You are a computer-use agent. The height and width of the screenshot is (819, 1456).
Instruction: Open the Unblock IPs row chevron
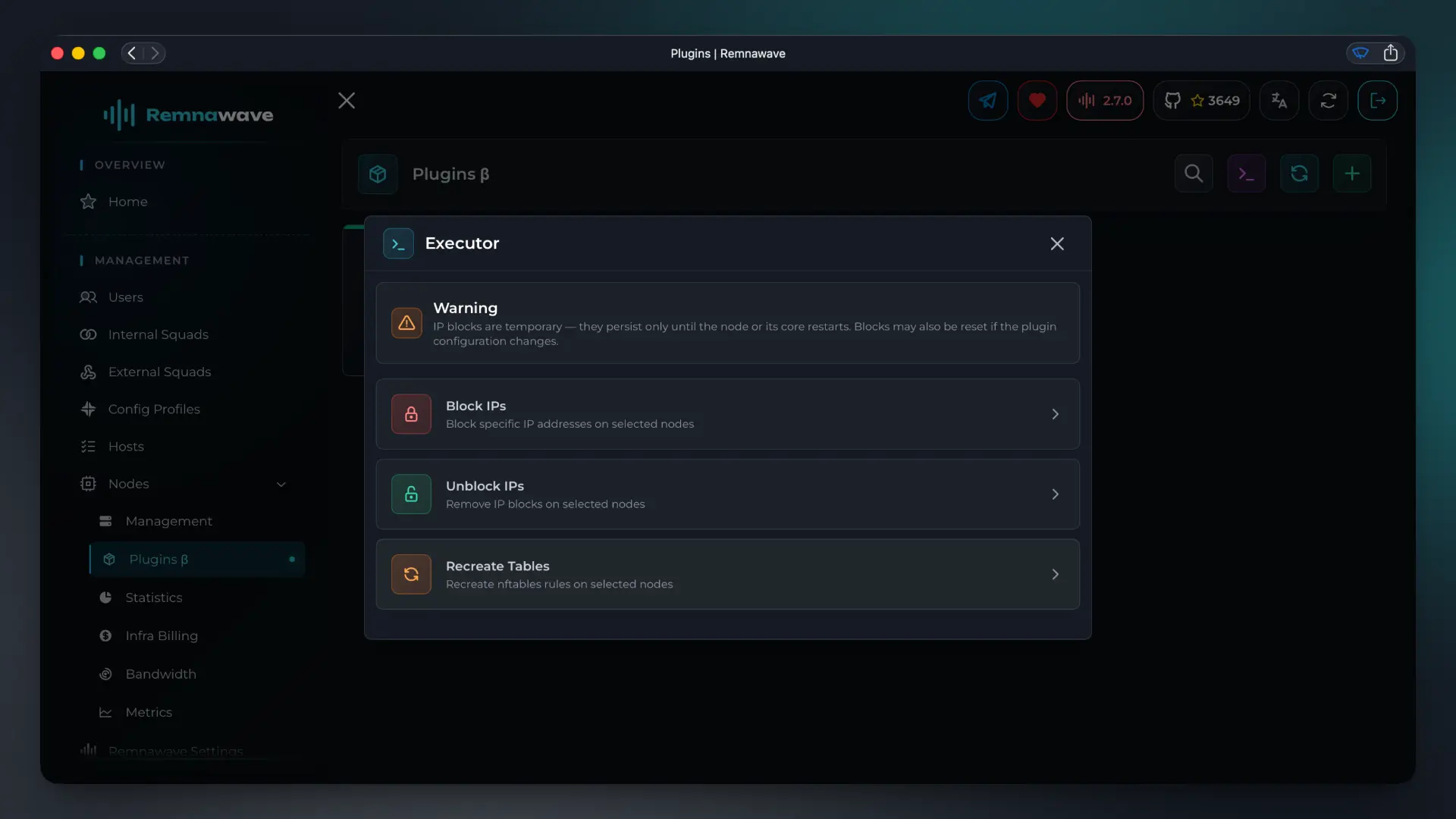pos(1055,494)
